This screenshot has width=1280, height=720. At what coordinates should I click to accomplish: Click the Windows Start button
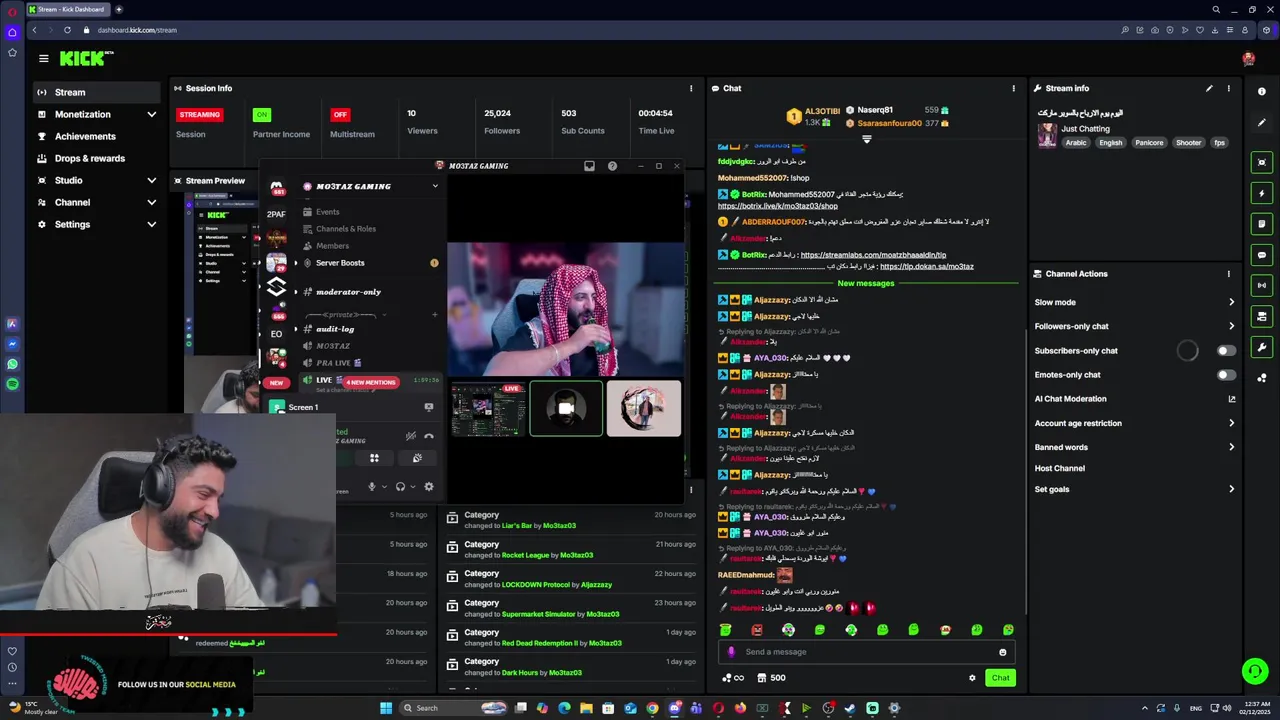(386, 708)
